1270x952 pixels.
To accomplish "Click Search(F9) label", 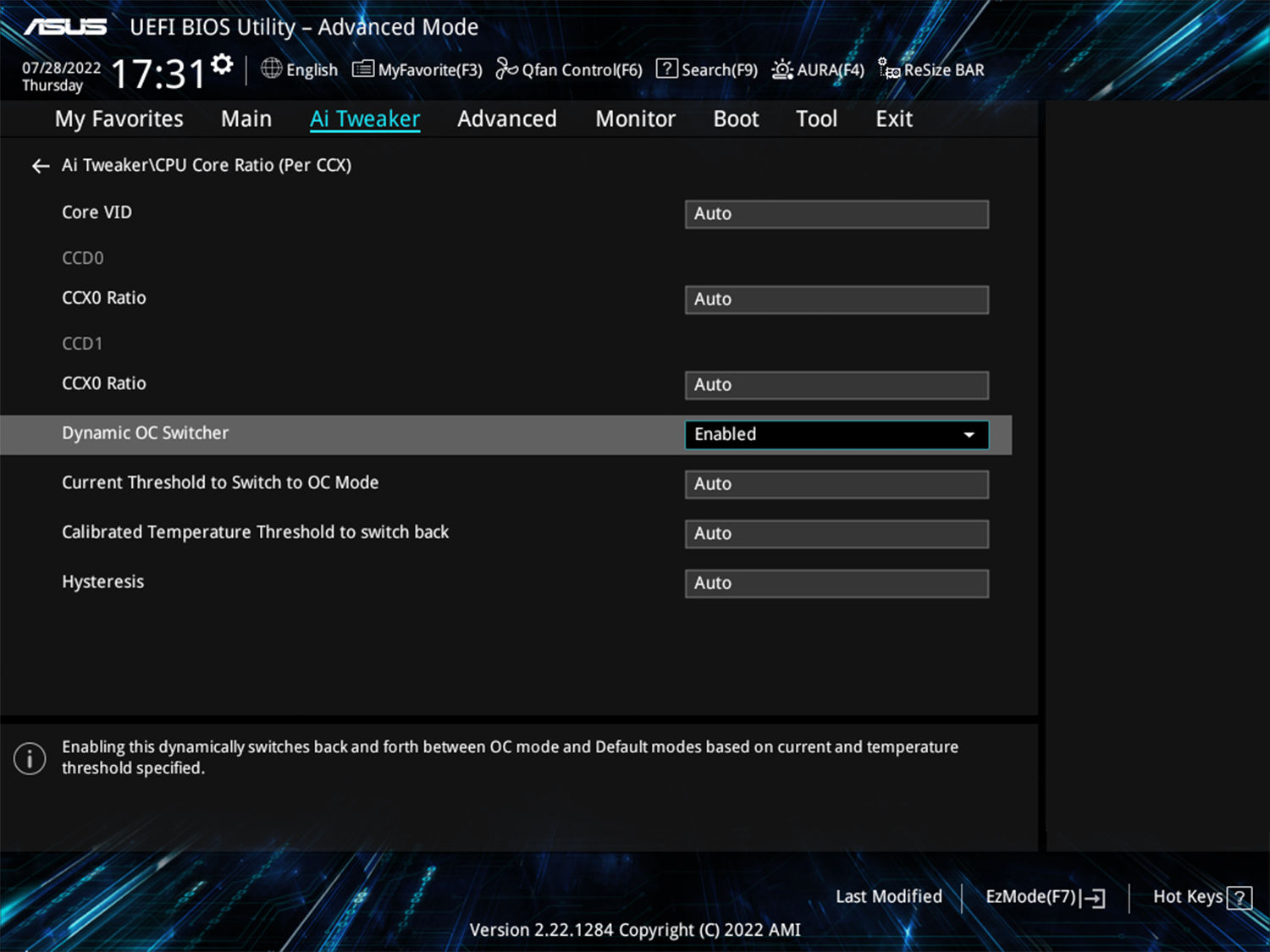I will click(720, 70).
